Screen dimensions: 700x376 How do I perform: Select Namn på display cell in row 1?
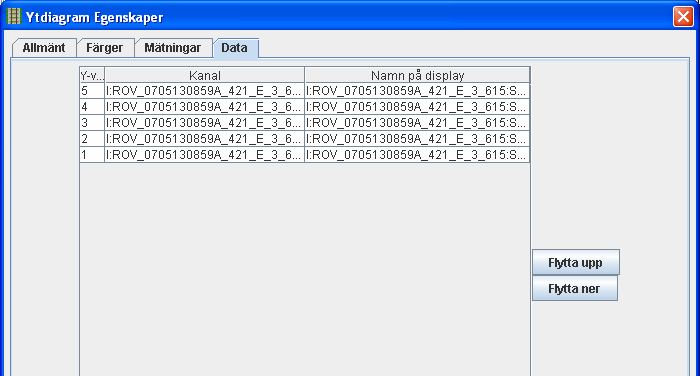pos(417,155)
